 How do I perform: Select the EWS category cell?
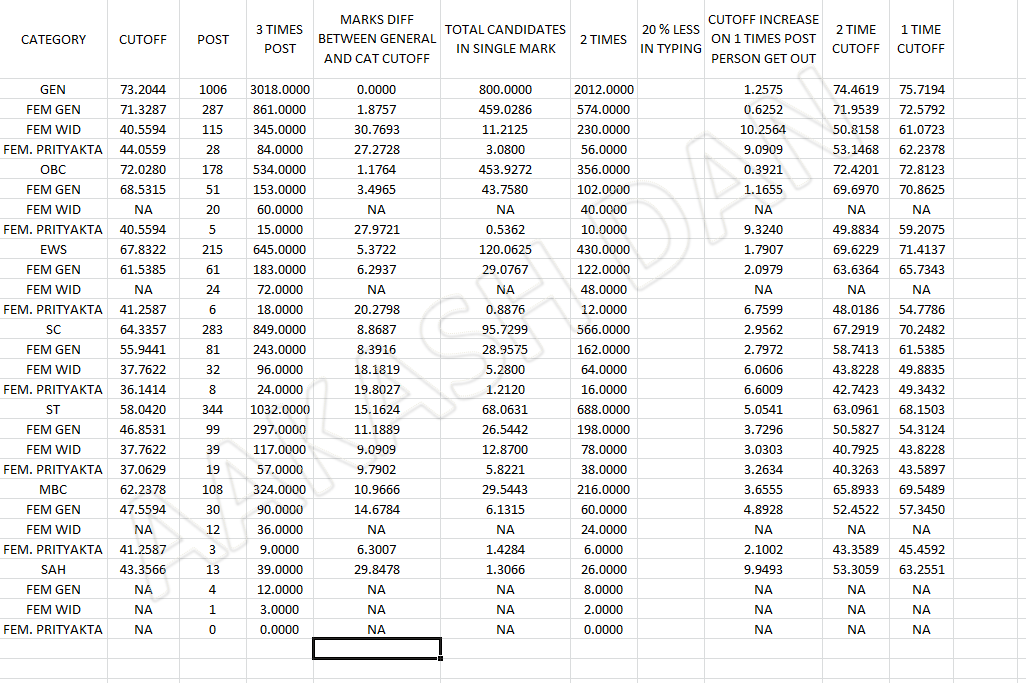coord(53,249)
